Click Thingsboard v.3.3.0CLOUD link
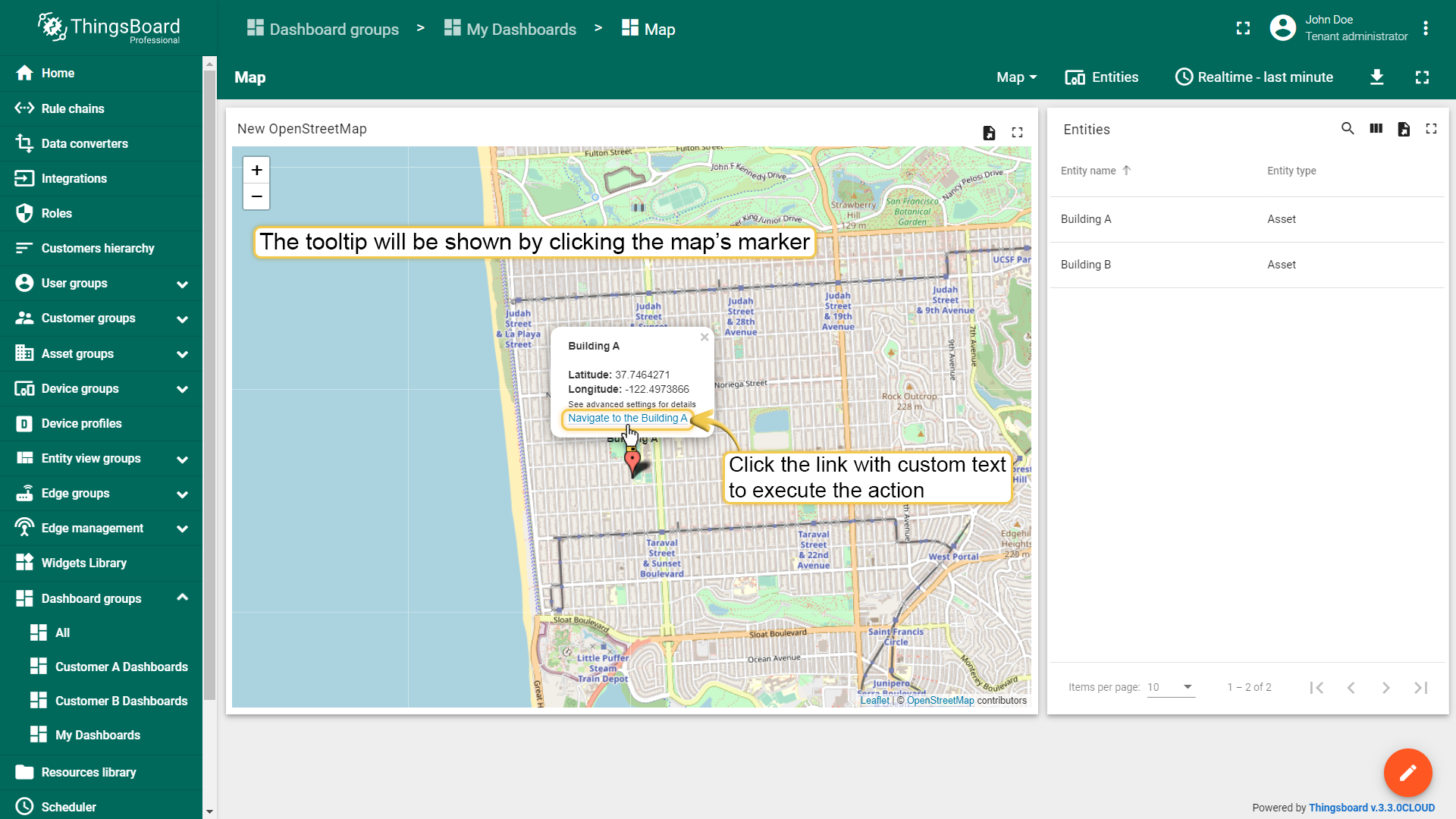The width and height of the screenshot is (1456, 819). point(1372,808)
